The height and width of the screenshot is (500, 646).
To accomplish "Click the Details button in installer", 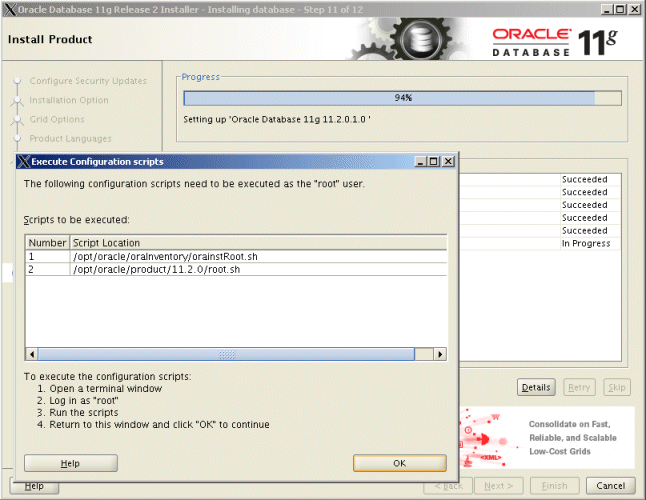I will pos(536,387).
